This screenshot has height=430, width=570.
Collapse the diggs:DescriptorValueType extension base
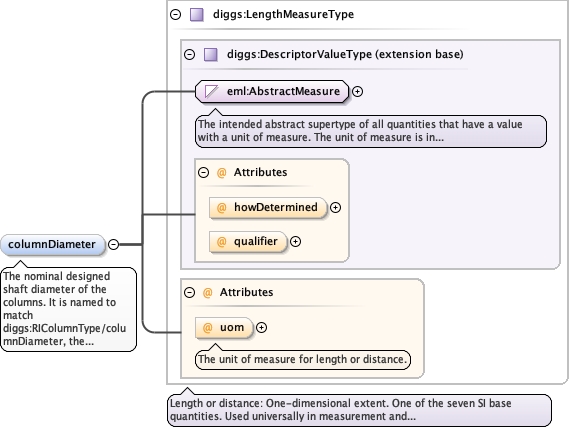189,55
